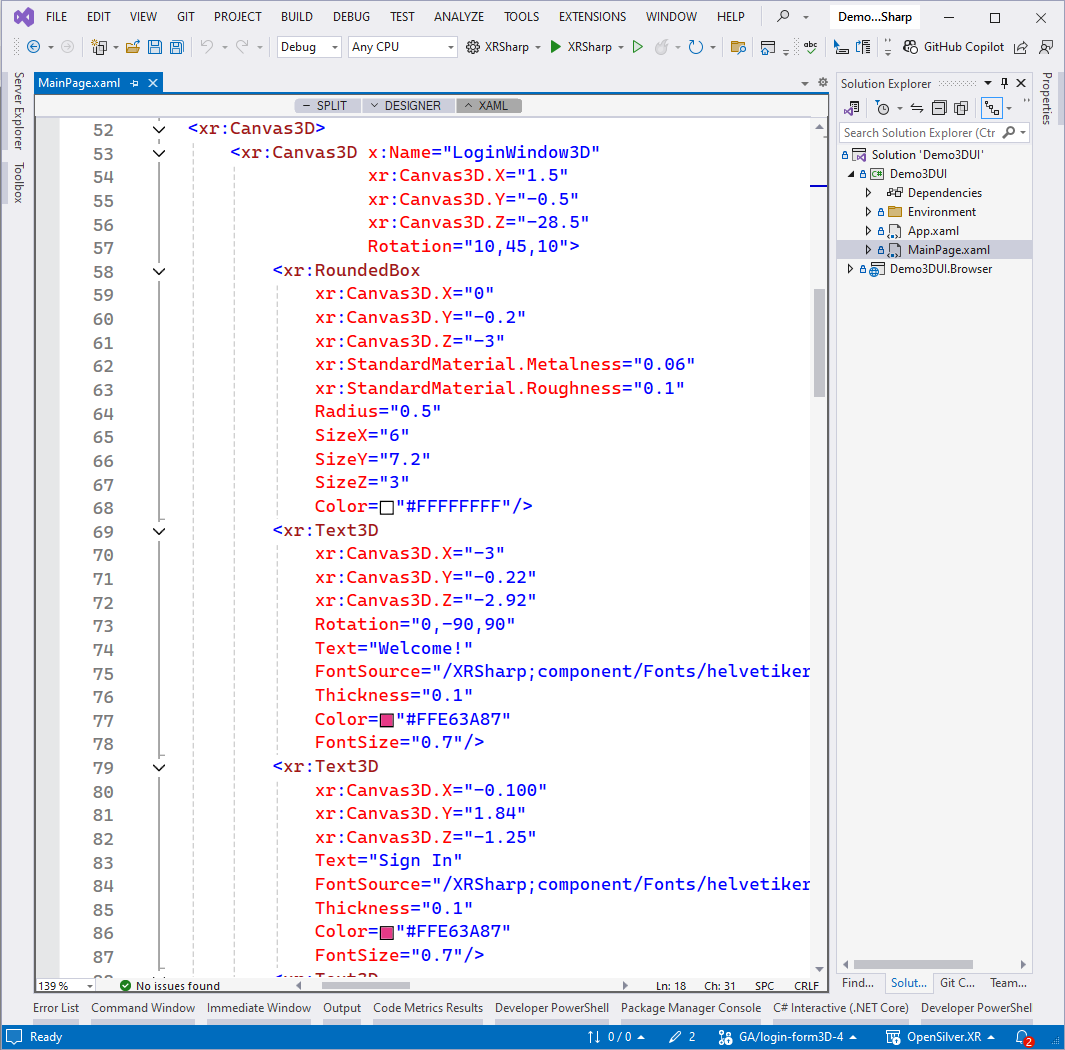Open the Toolbox side panel tab
The height and width of the screenshot is (1050, 1065).
18,182
